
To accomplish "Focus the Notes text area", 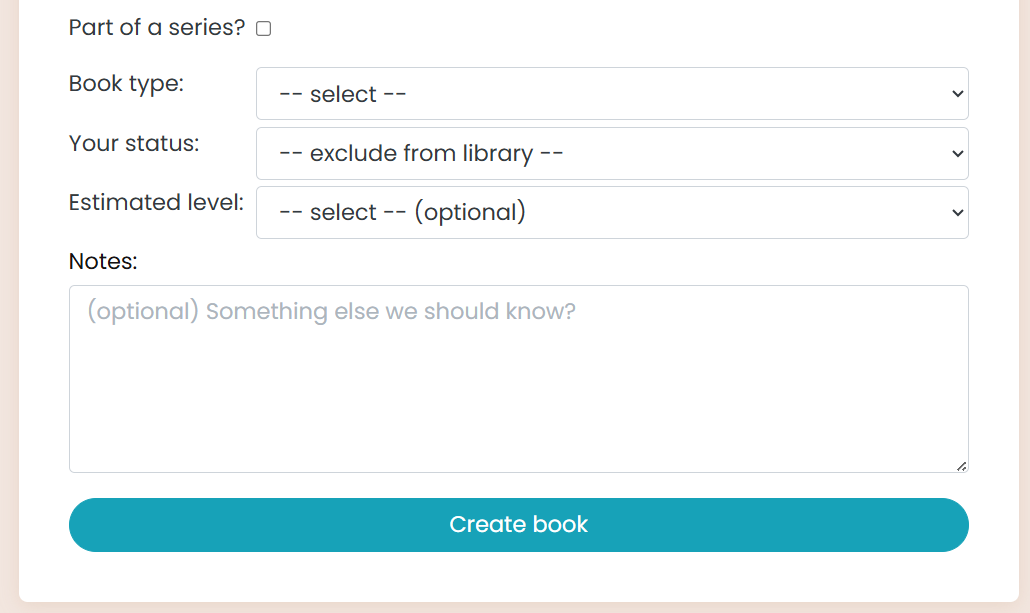I will point(519,378).
